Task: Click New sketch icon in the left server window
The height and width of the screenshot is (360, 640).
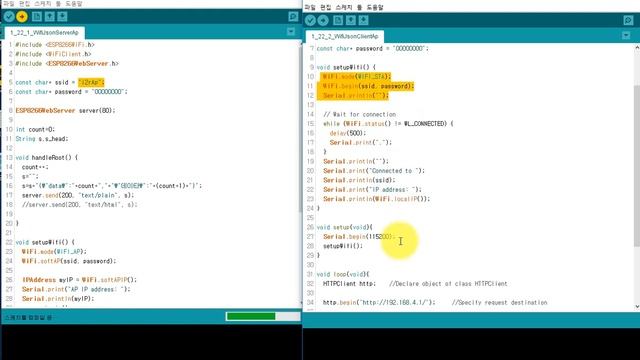Action: click(x=37, y=16)
